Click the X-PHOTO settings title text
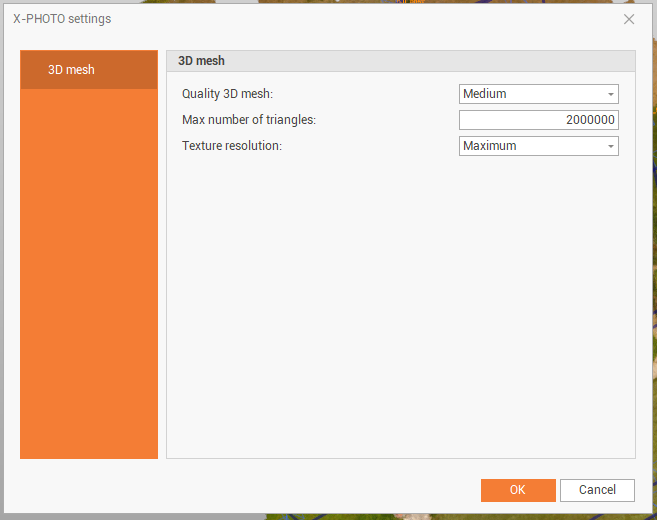Screen dimensions: 657x520 pyautogui.click(x=62, y=19)
